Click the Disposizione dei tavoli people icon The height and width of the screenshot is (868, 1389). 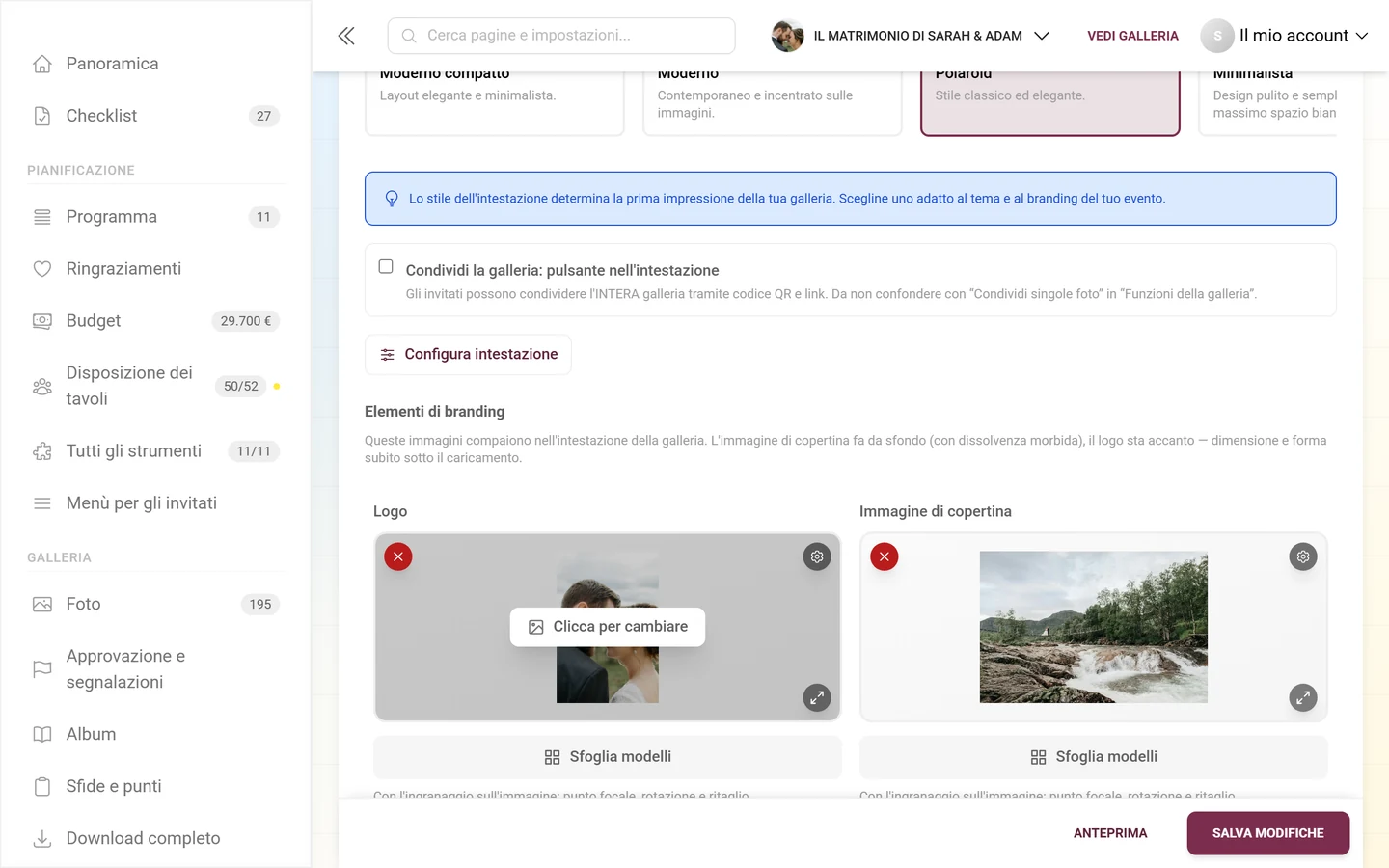tap(42, 386)
